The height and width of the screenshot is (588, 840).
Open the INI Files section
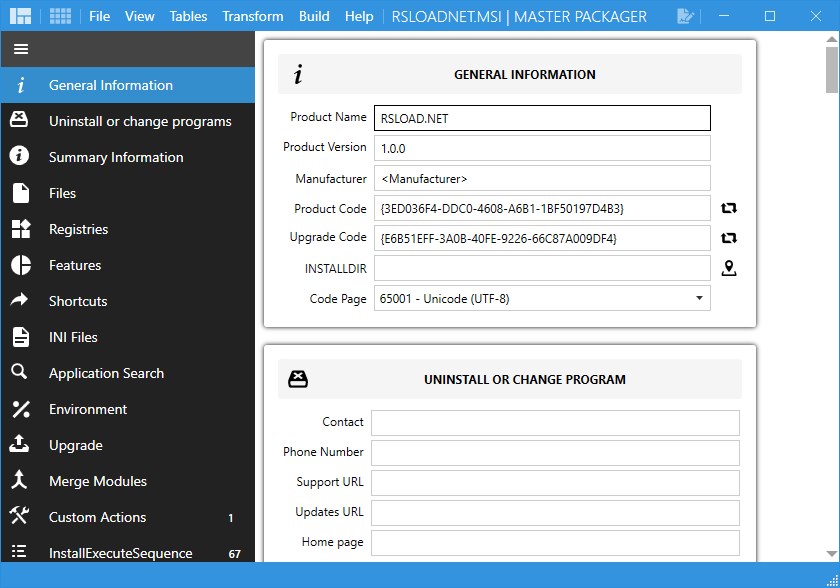(128, 337)
